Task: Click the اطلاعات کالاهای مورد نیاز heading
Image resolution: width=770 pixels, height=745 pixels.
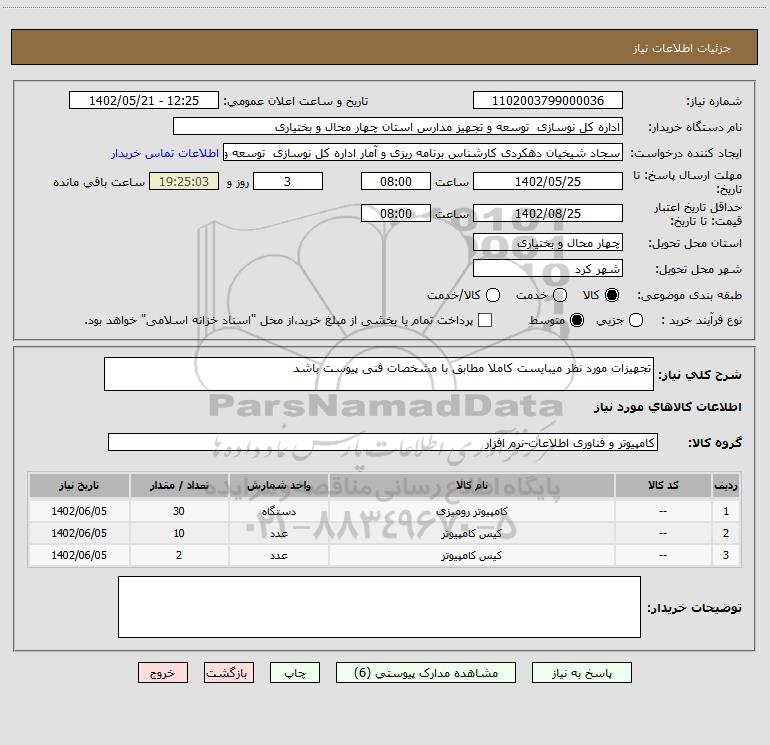Action: pyautogui.click(x=668, y=407)
